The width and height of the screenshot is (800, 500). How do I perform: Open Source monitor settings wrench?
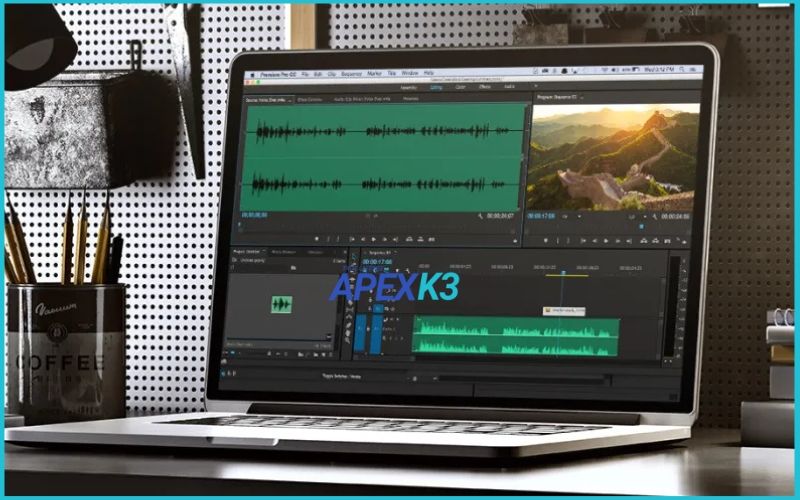(481, 216)
